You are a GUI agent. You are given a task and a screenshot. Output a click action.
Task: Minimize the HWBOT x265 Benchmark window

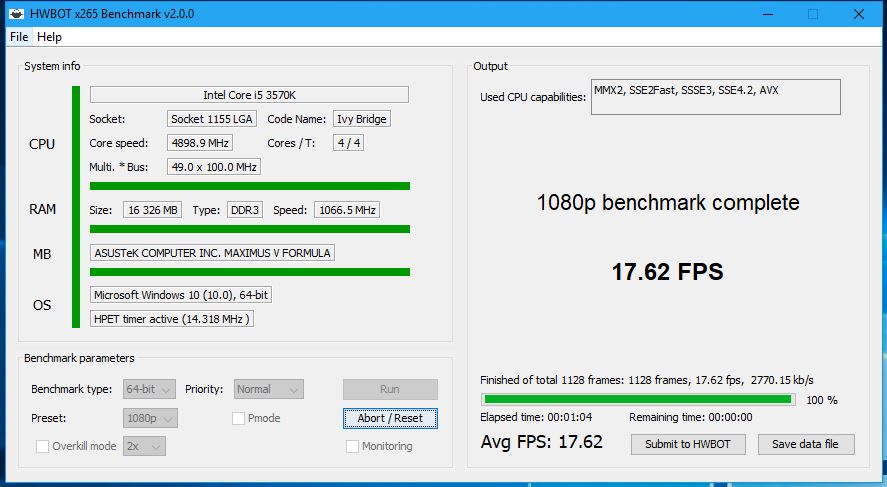point(768,14)
